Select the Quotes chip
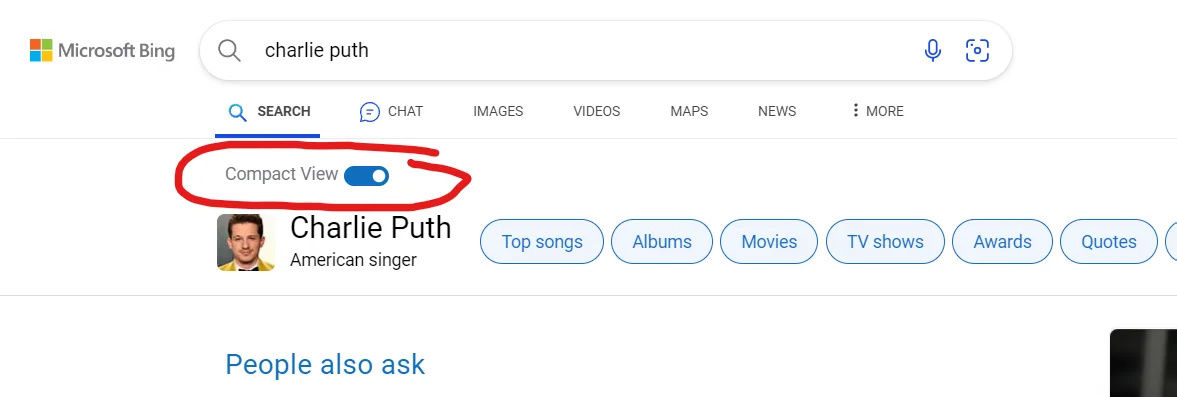 tap(1109, 242)
